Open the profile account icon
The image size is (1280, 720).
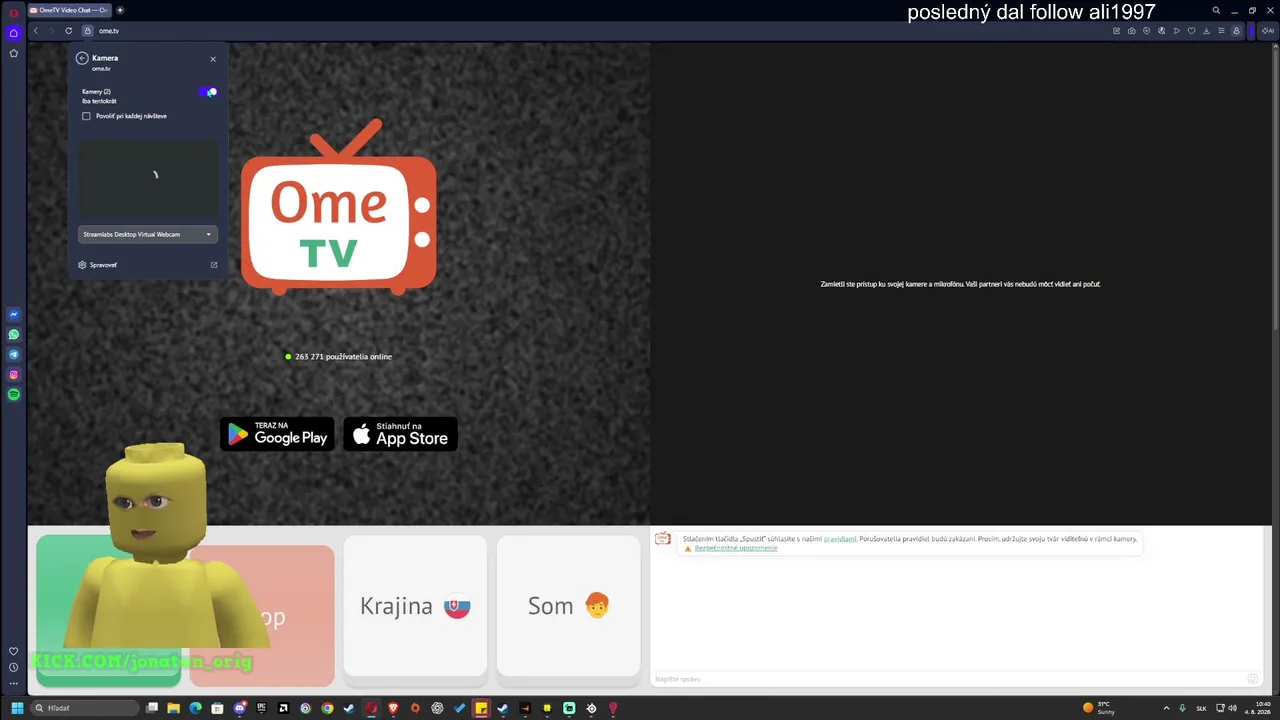(x=1236, y=31)
